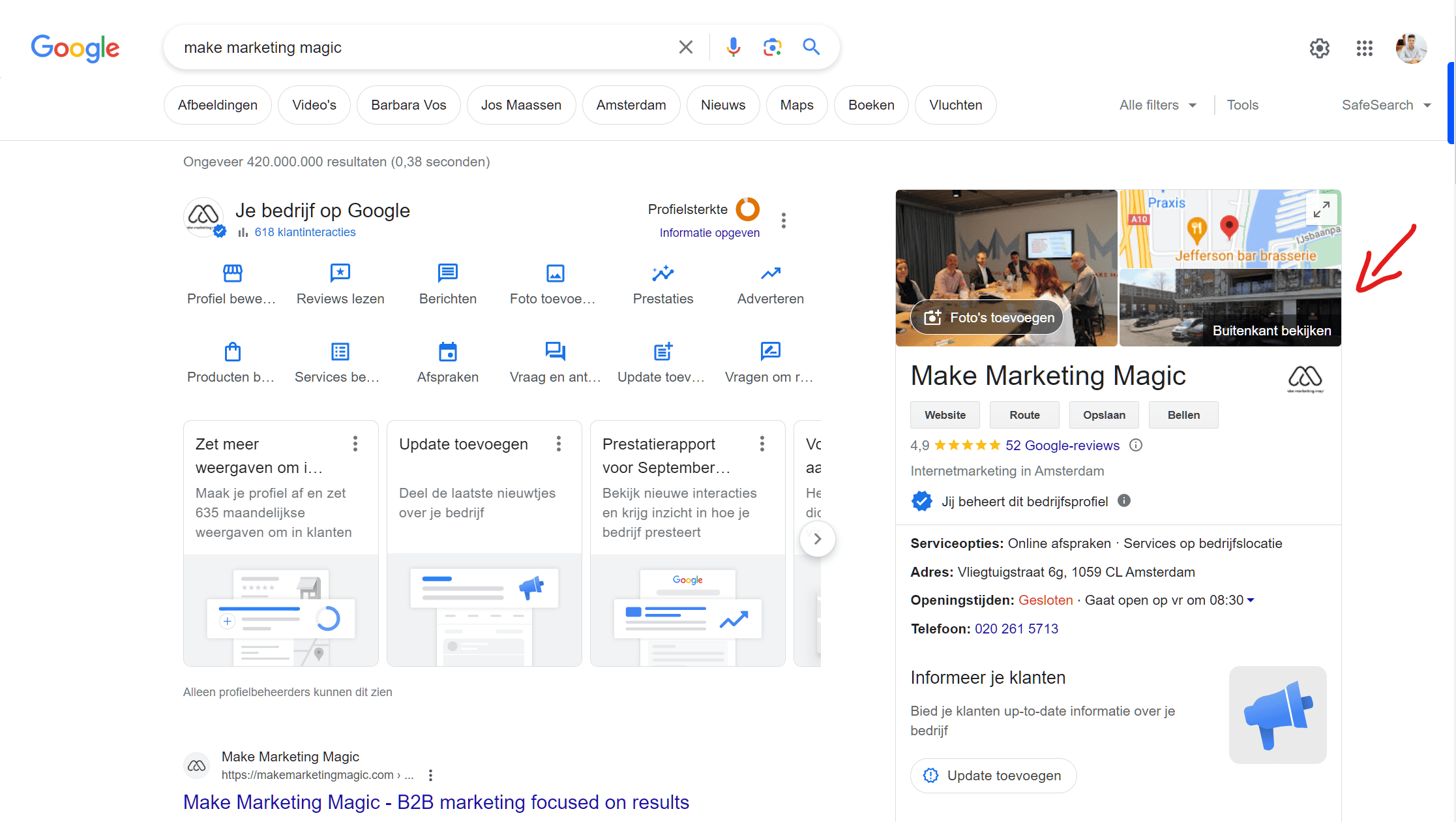Apply the Amsterdam refinement chip
The height and width of the screenshot is (822, 1456).
pyautogui.click(x=631, y=105)
